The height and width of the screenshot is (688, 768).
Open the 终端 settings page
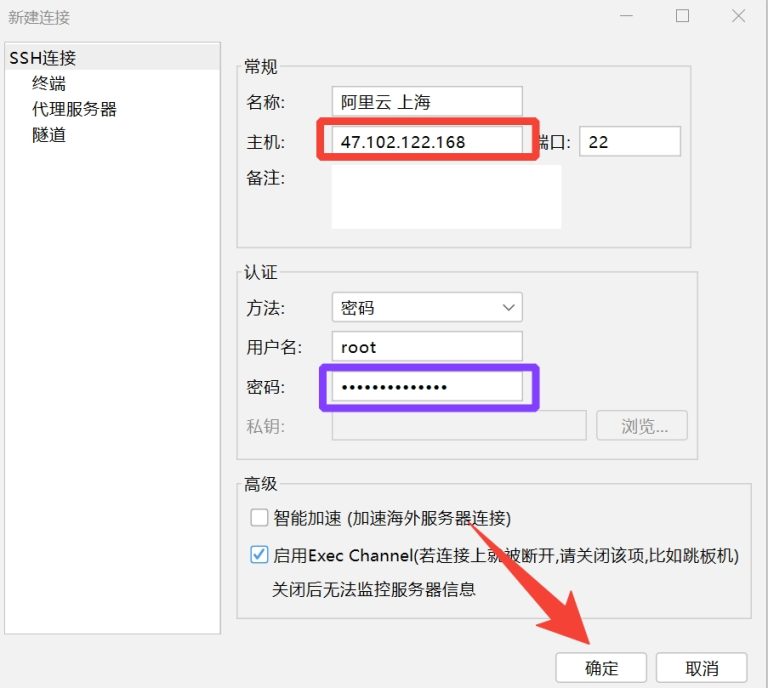[x=49, y=84]
